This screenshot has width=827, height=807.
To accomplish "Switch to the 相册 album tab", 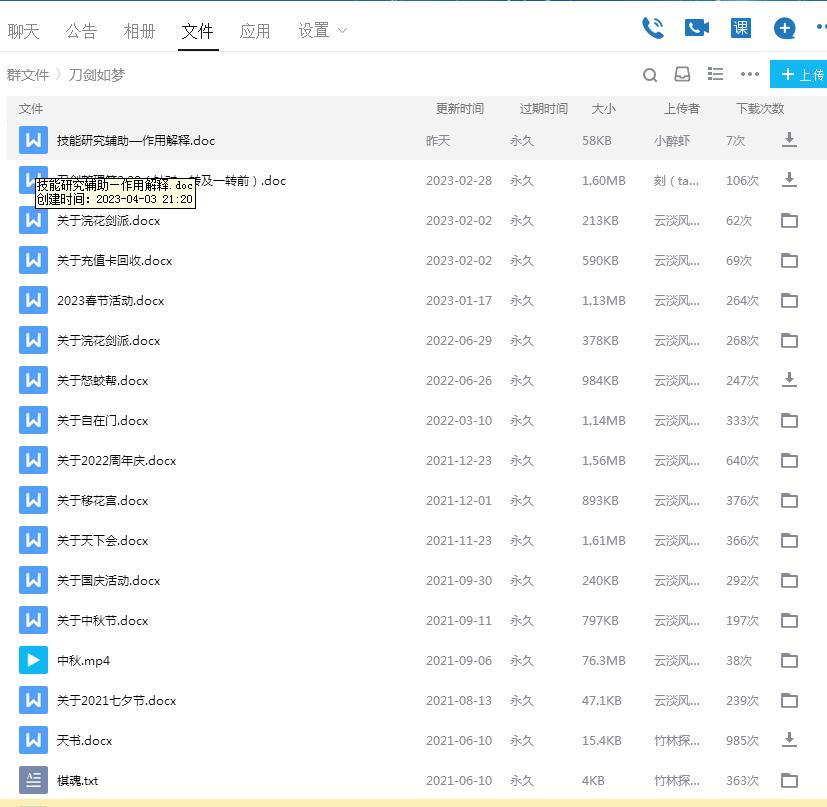I will tap(139, 31).
